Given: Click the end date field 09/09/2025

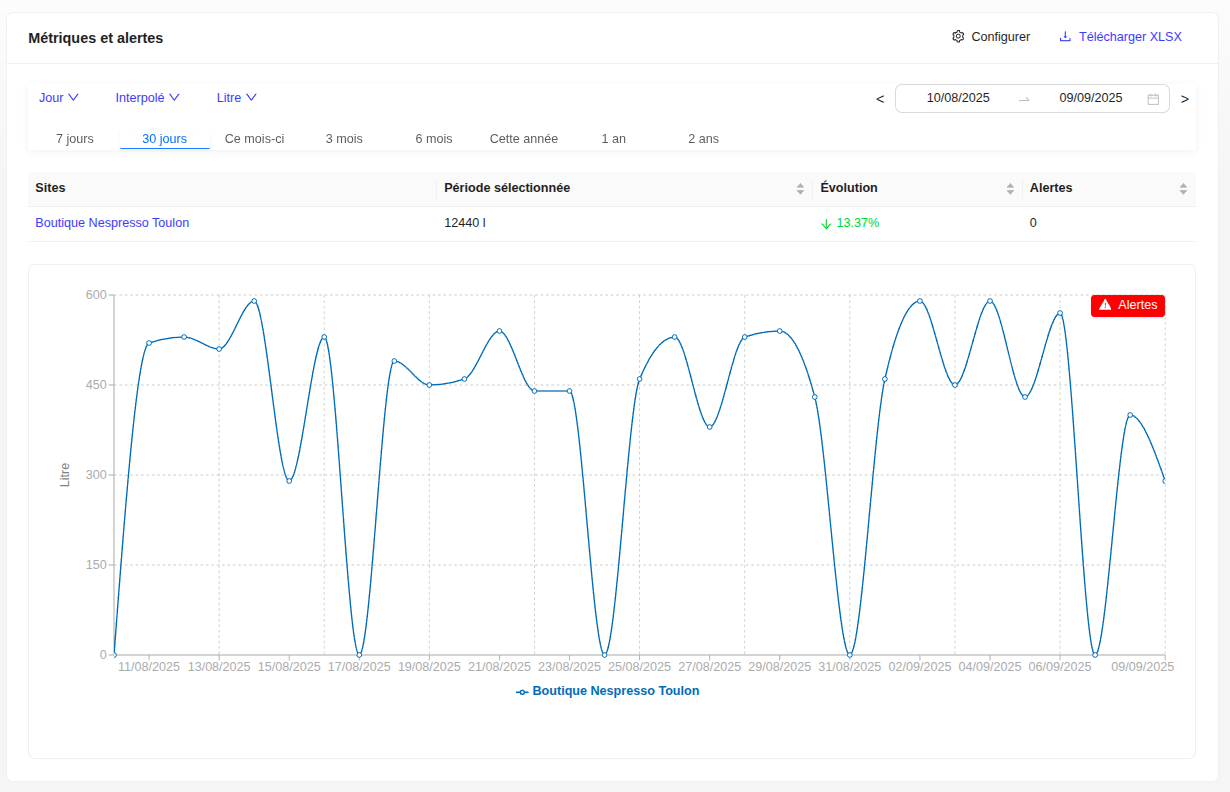Looking at the screenshot, I should [1091, 98].
